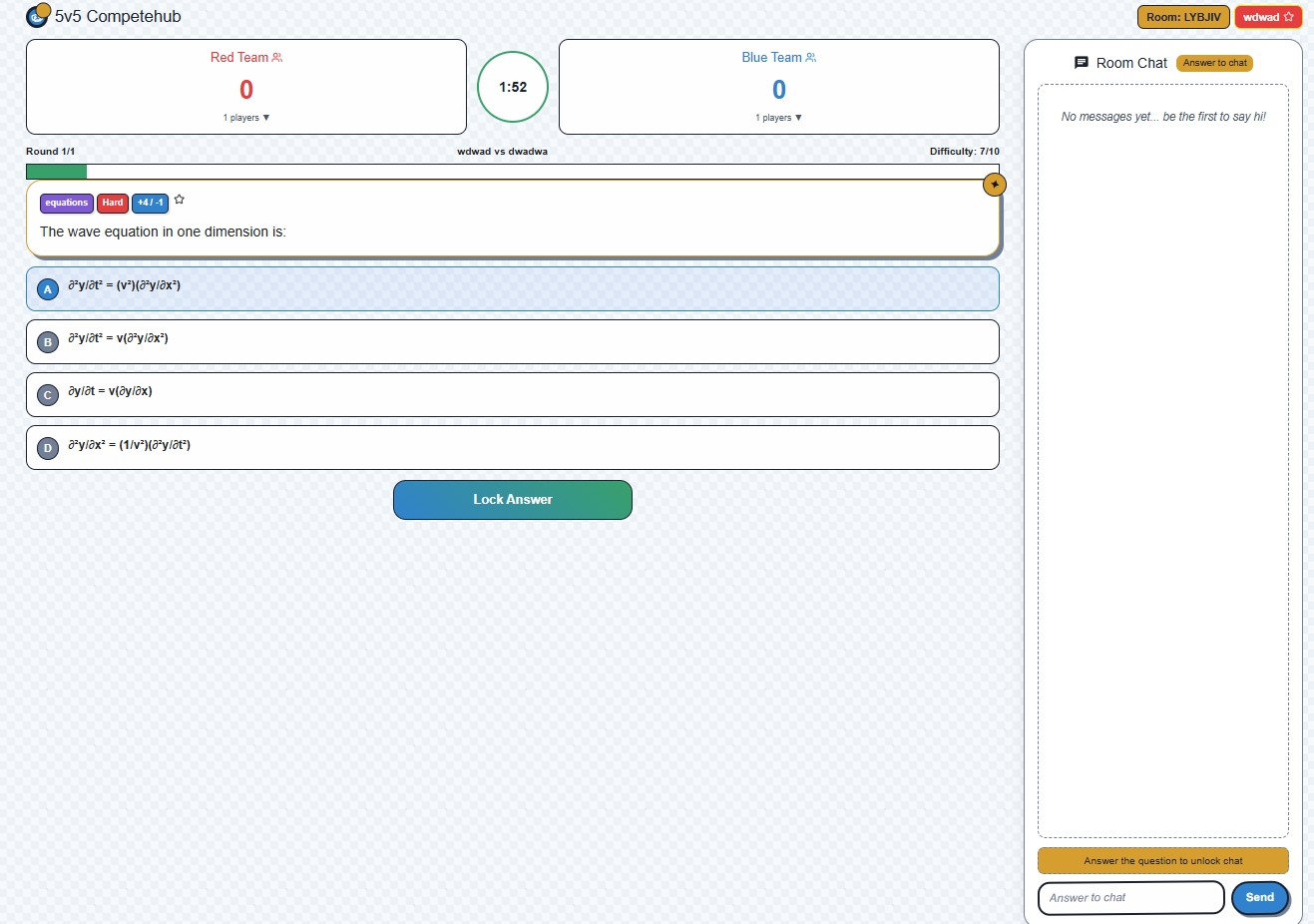Select answer option A
The image size is (1314, 924).
(x=512, y=288)
